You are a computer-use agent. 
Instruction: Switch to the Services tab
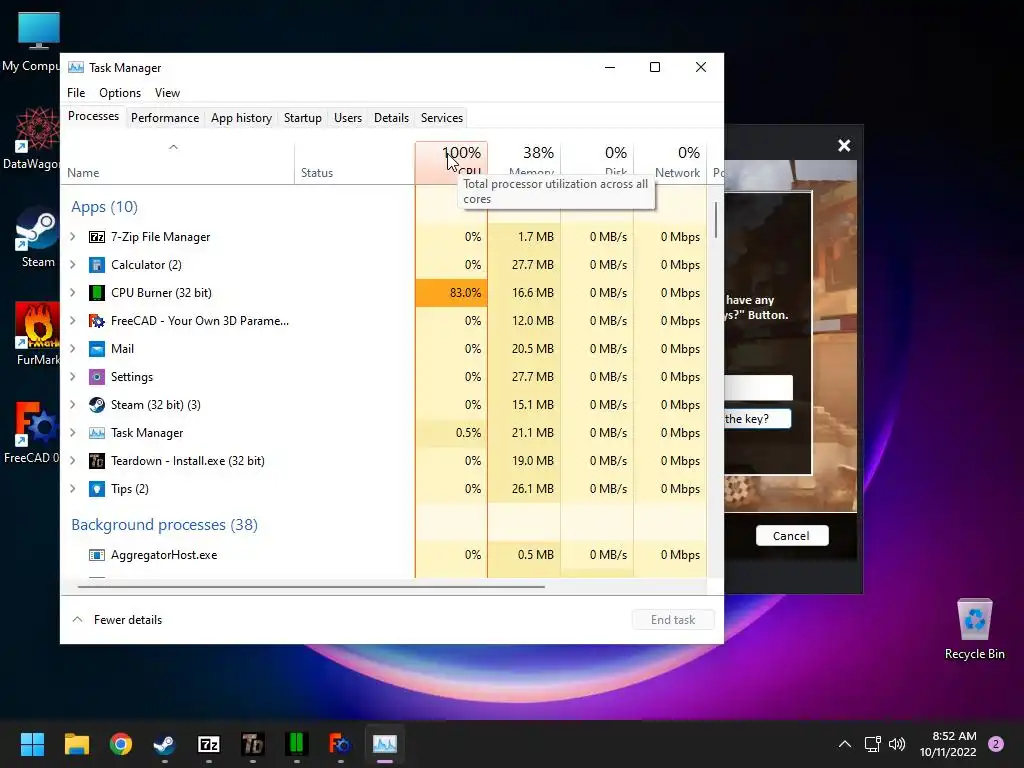coord(441,118)
